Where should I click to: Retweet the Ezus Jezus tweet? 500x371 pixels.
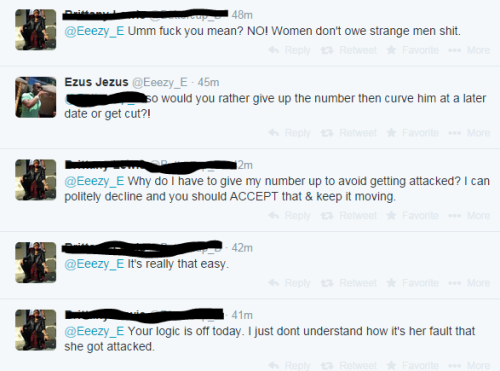[349, 133]
